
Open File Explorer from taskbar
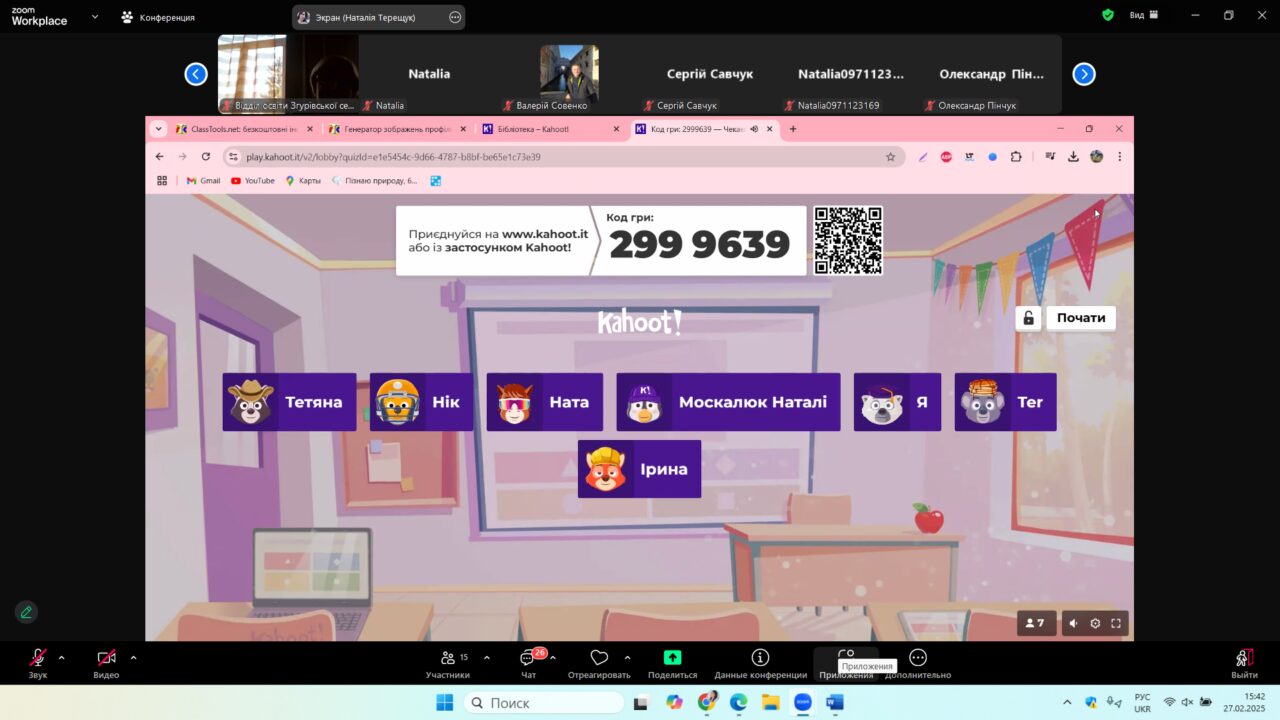(770, 703)
